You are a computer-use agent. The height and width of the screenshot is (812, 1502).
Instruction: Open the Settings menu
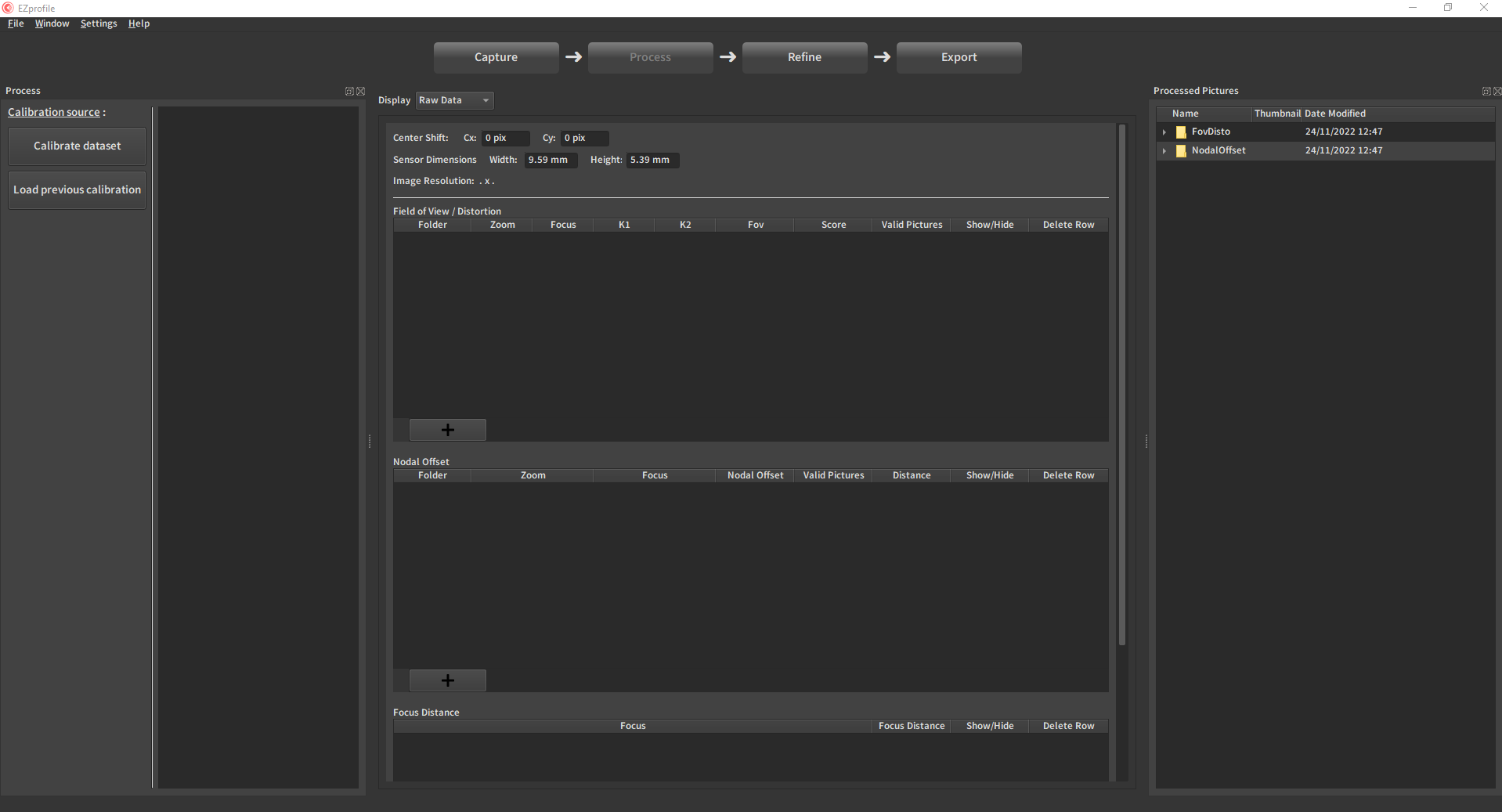[x=99, y=23]
